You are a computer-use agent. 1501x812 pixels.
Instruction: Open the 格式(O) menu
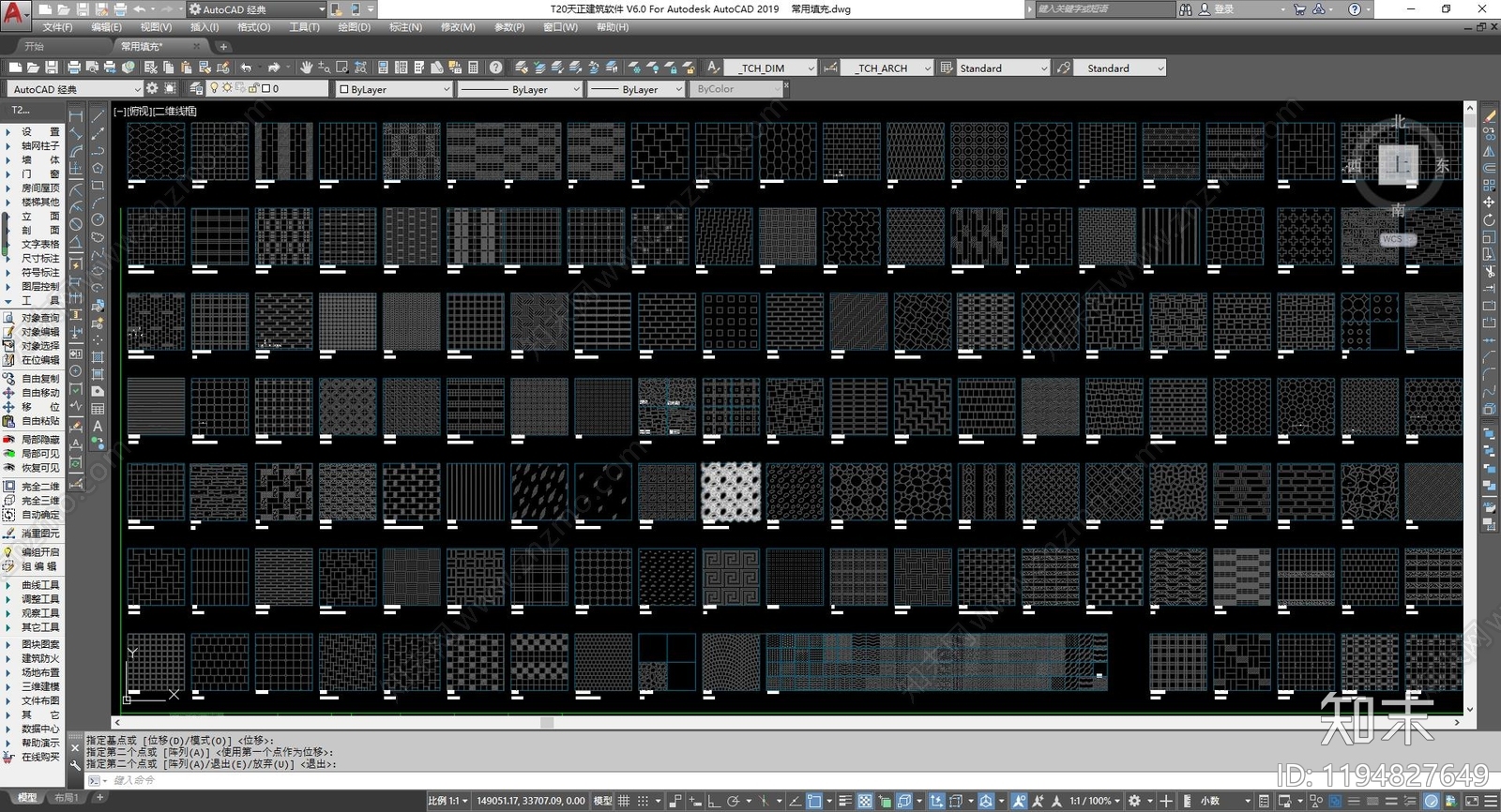tap(253, 27)
